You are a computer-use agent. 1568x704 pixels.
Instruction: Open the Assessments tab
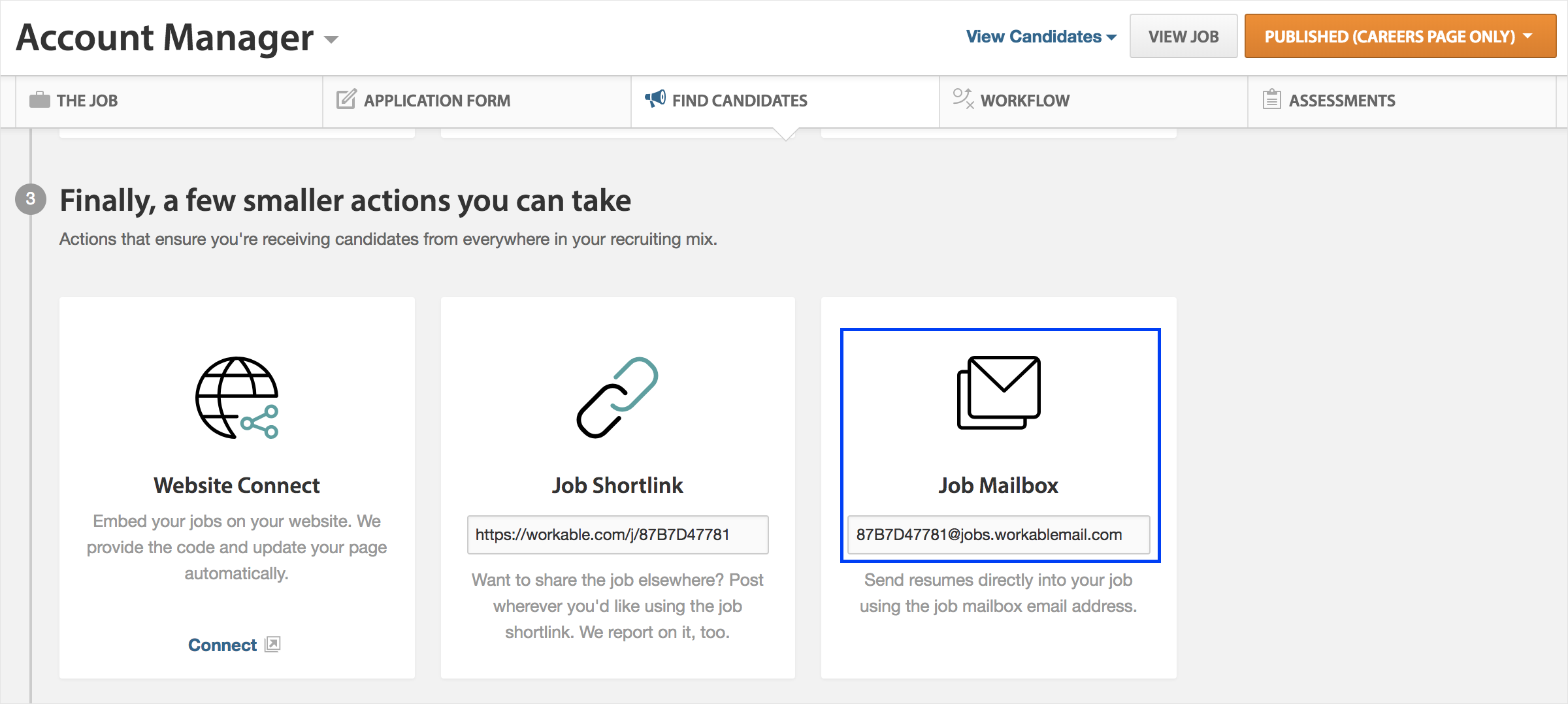1402,101
